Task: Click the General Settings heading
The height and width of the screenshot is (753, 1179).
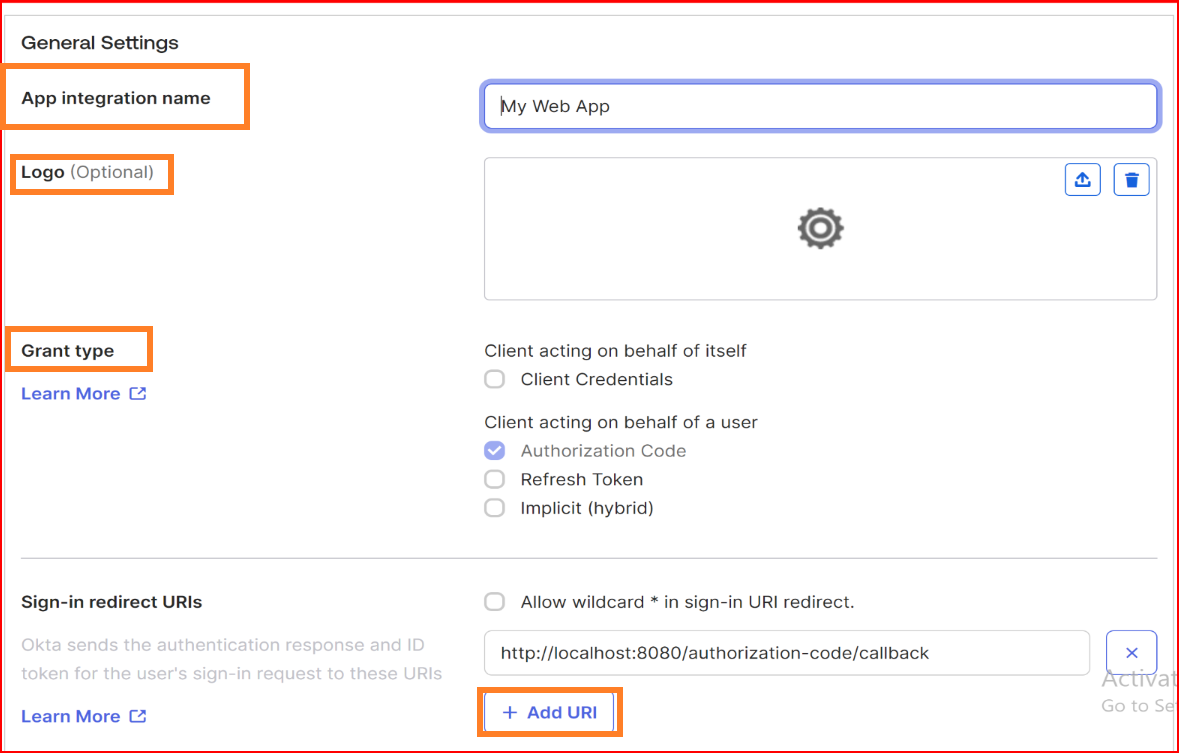Action: click(x=100, y=43)
